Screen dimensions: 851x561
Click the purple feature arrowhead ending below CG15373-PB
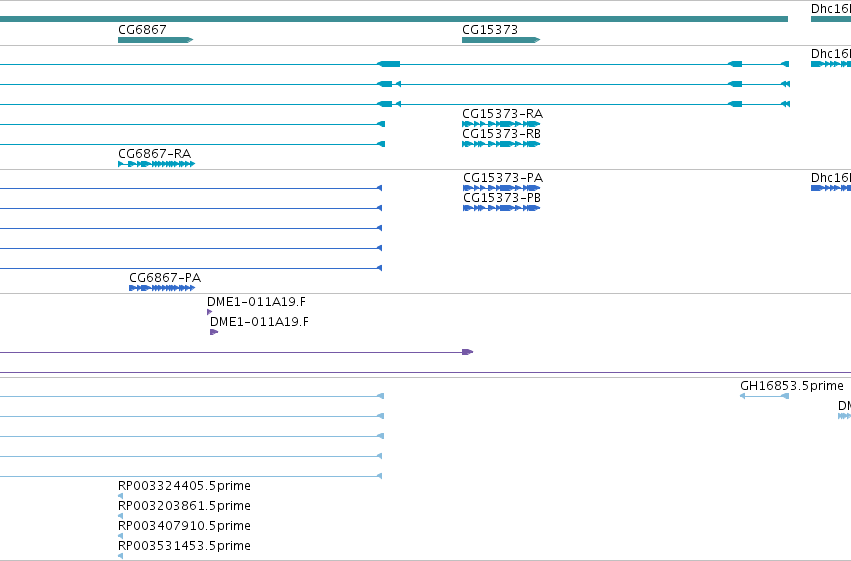(x=467, y=352)
